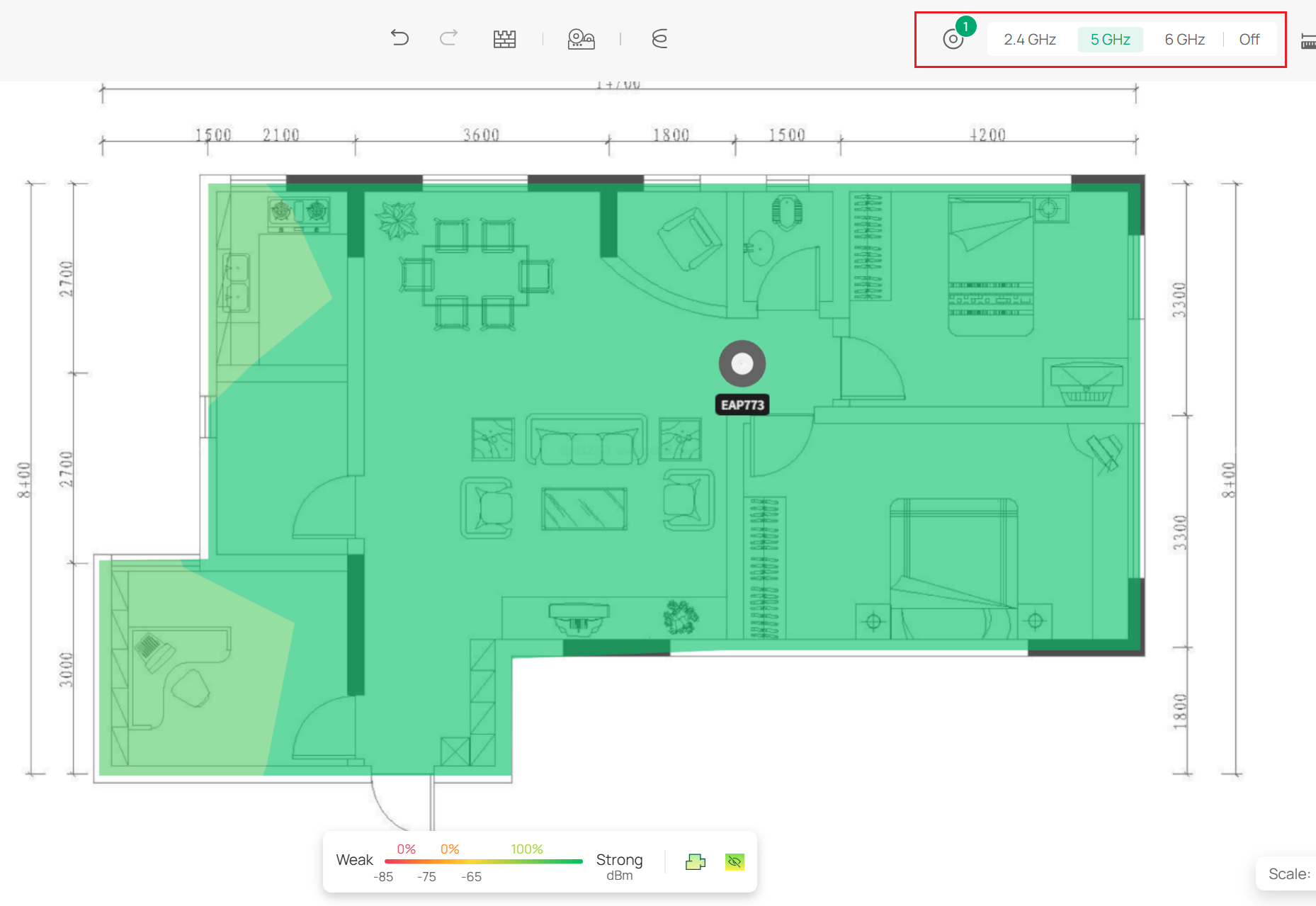Viewport: 1316px width, 906px height.
Task: Open the wall drawing tool
Action: point(505,38)
